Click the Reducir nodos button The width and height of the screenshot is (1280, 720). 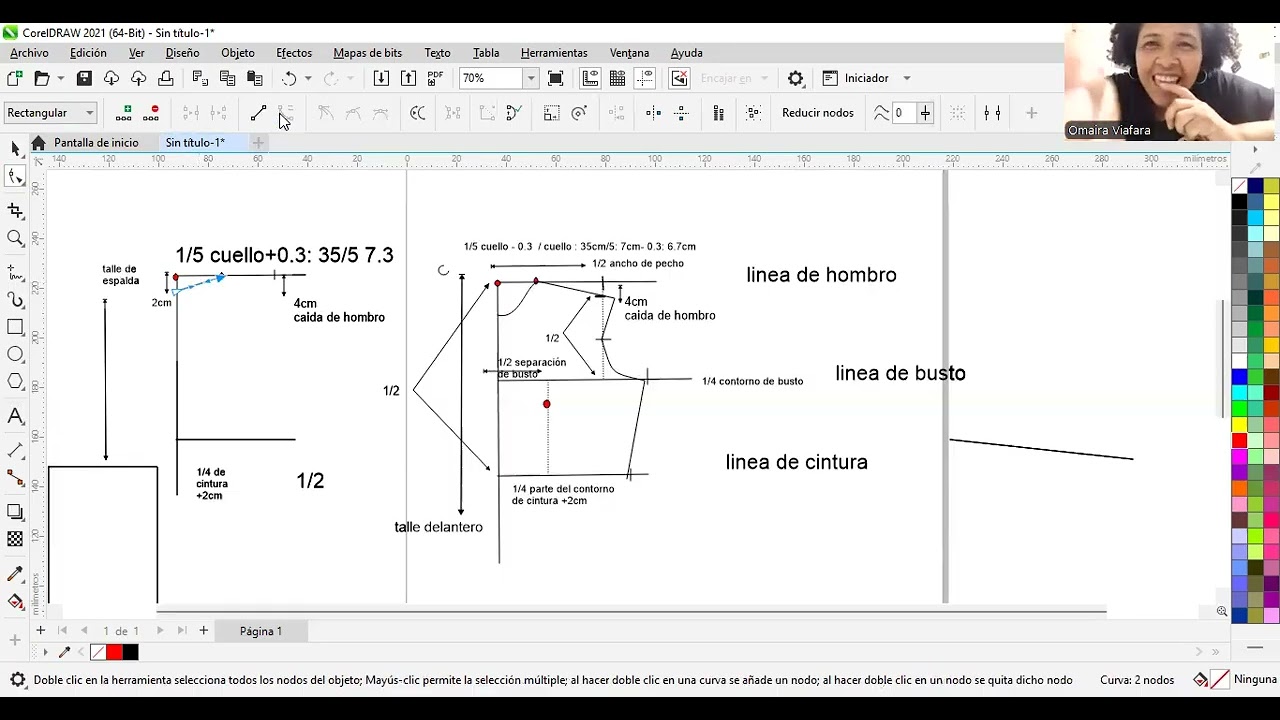818,113
